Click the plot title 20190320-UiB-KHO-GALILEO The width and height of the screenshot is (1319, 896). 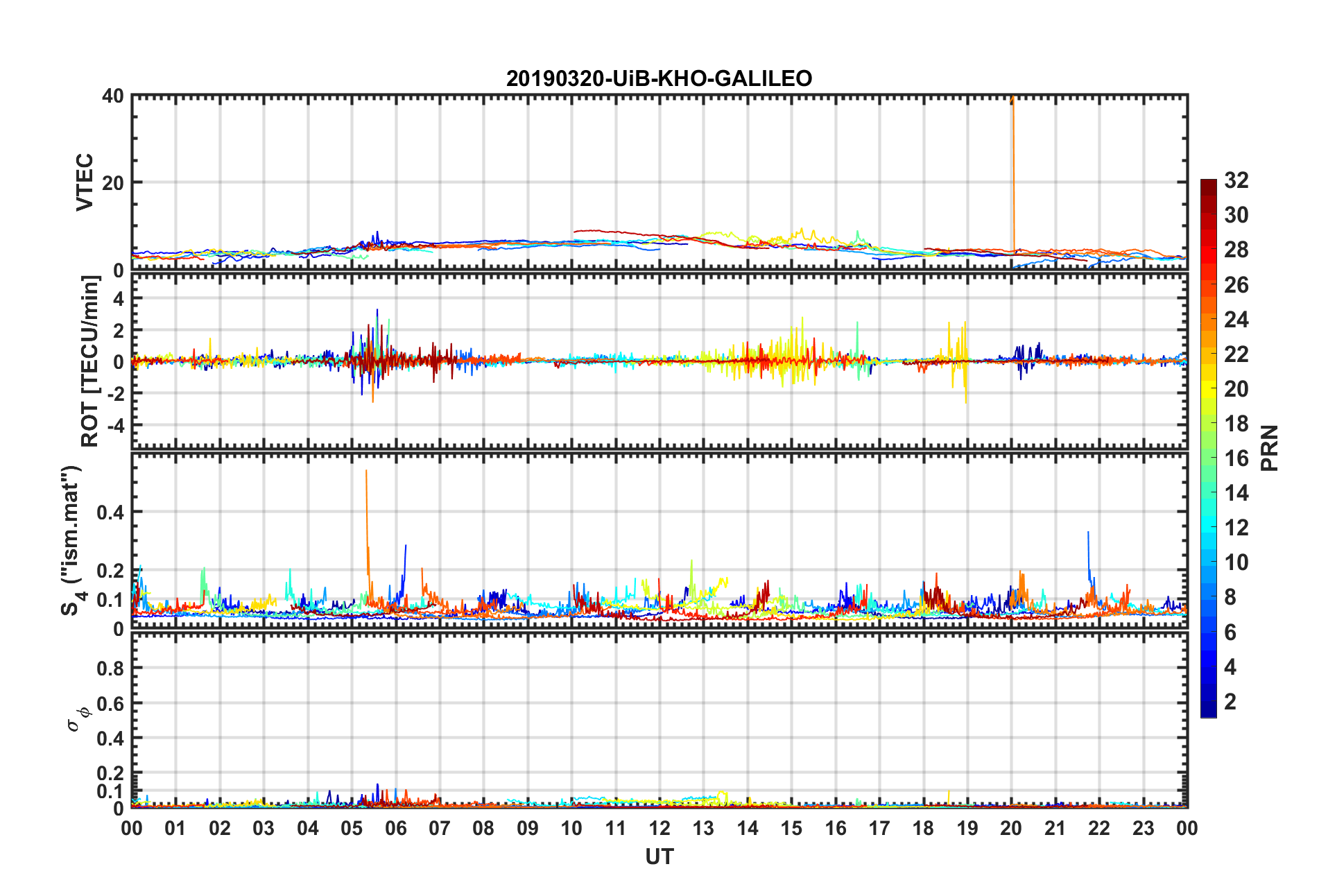point(659,78)
